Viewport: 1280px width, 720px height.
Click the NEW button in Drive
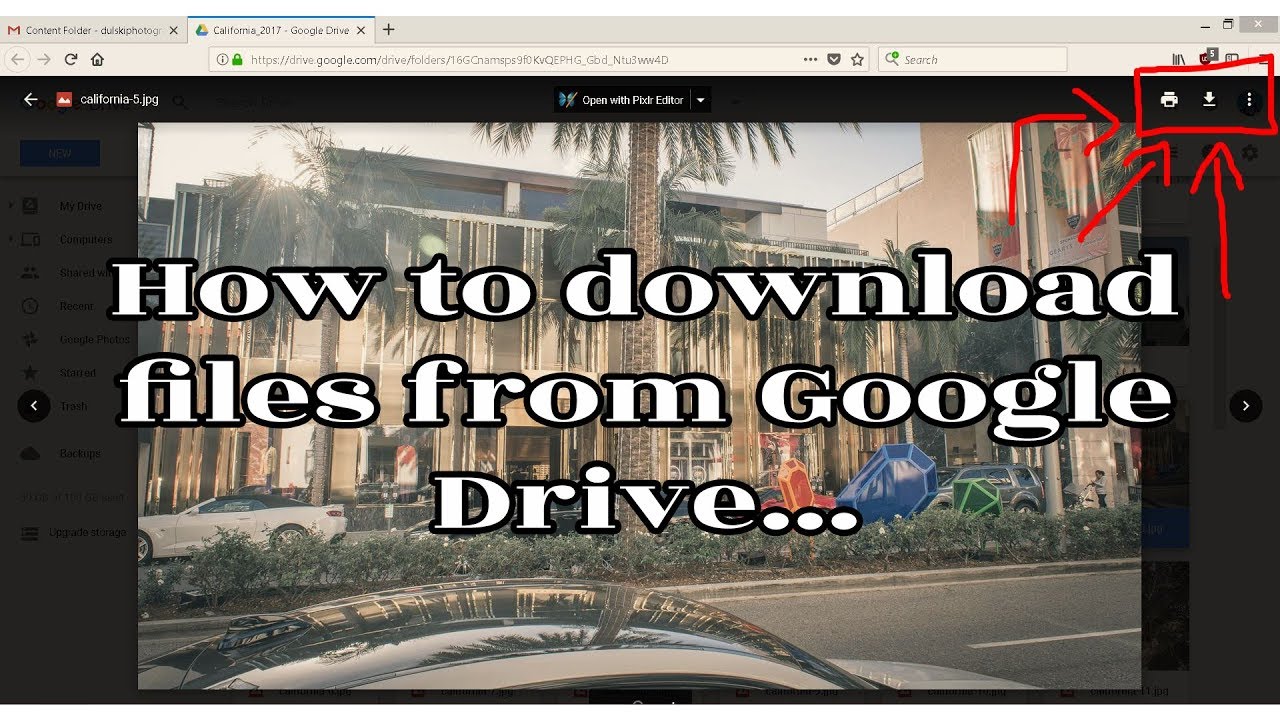coord(60,153)
